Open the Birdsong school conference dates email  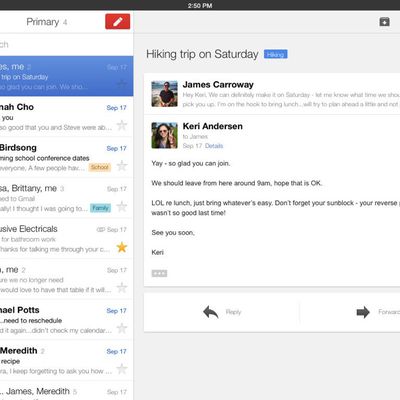click(x=67, y=158)
